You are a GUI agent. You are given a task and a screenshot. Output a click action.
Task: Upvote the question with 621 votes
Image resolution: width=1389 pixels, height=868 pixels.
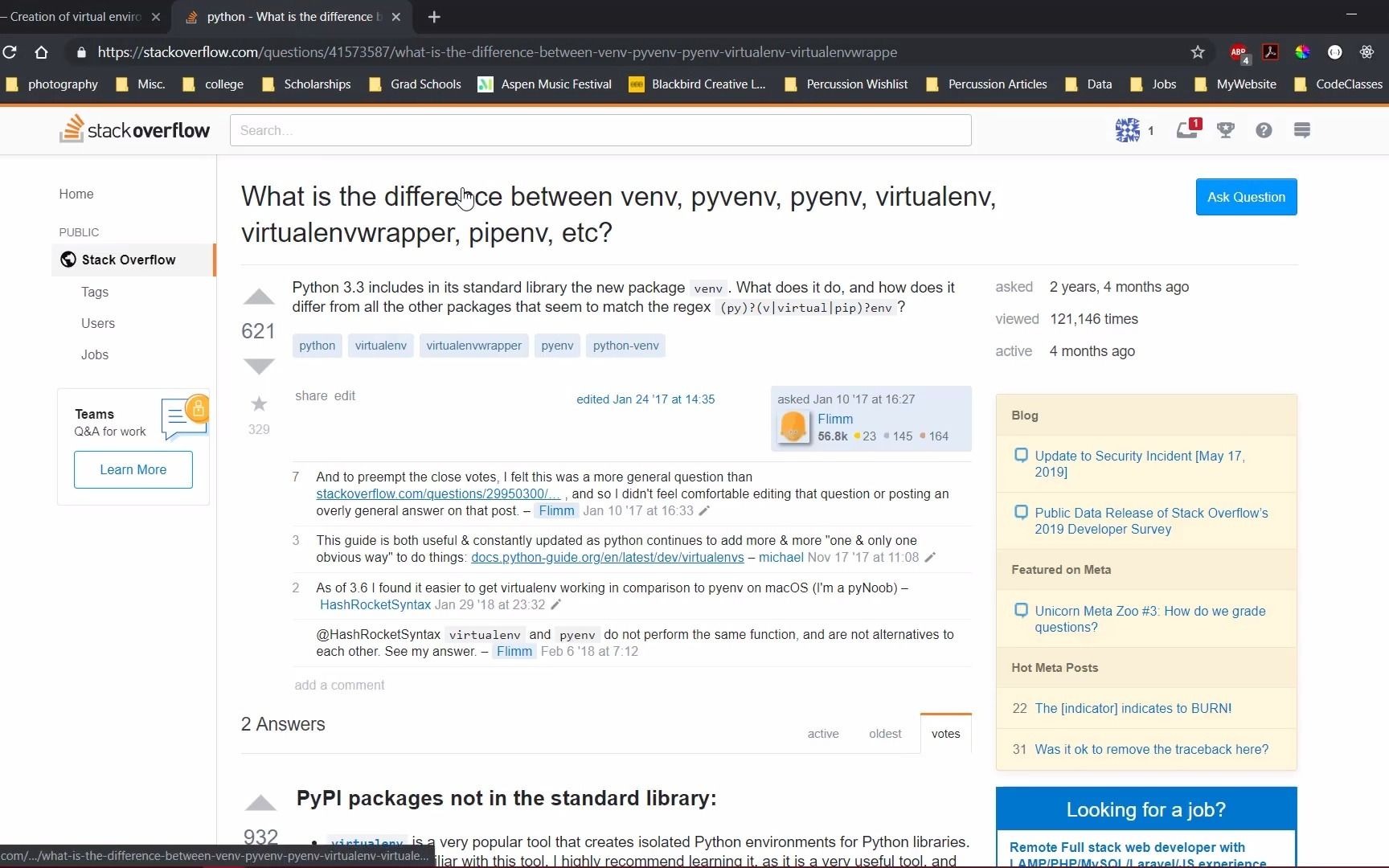(x=259, y=297)
